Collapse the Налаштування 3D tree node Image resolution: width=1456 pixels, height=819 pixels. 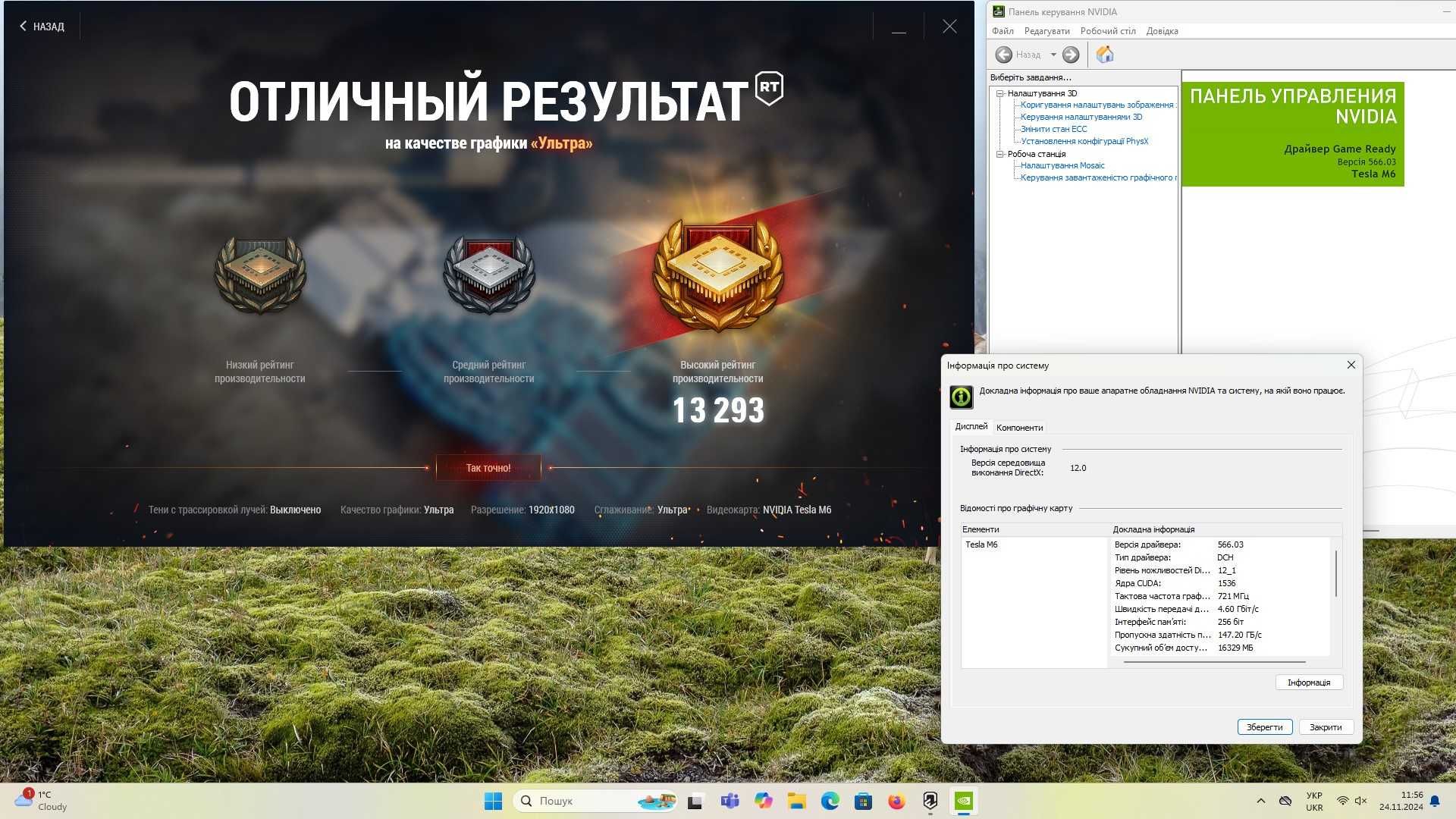coord(1000,93)
